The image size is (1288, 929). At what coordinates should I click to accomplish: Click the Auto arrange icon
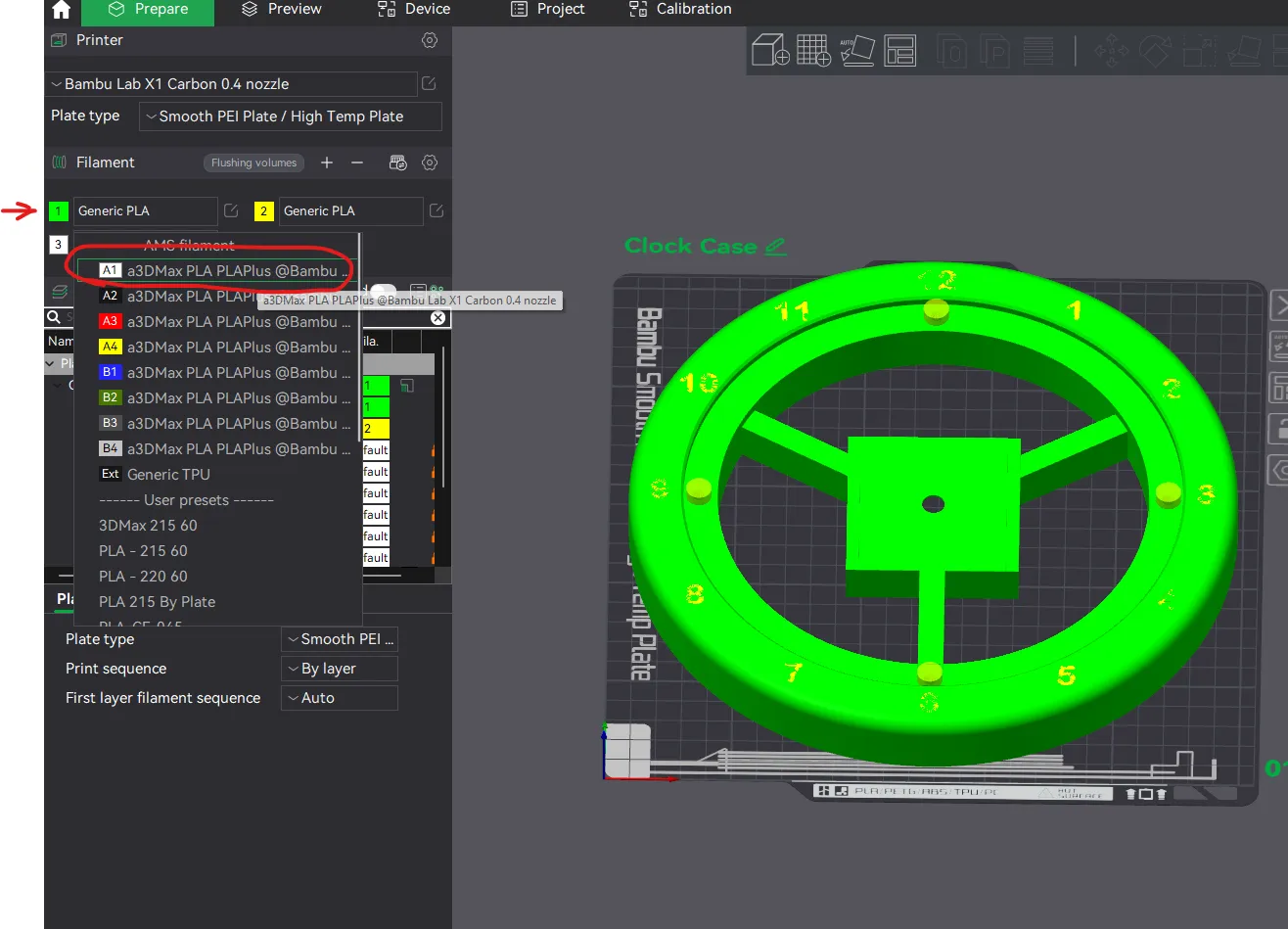click(857, 49)
